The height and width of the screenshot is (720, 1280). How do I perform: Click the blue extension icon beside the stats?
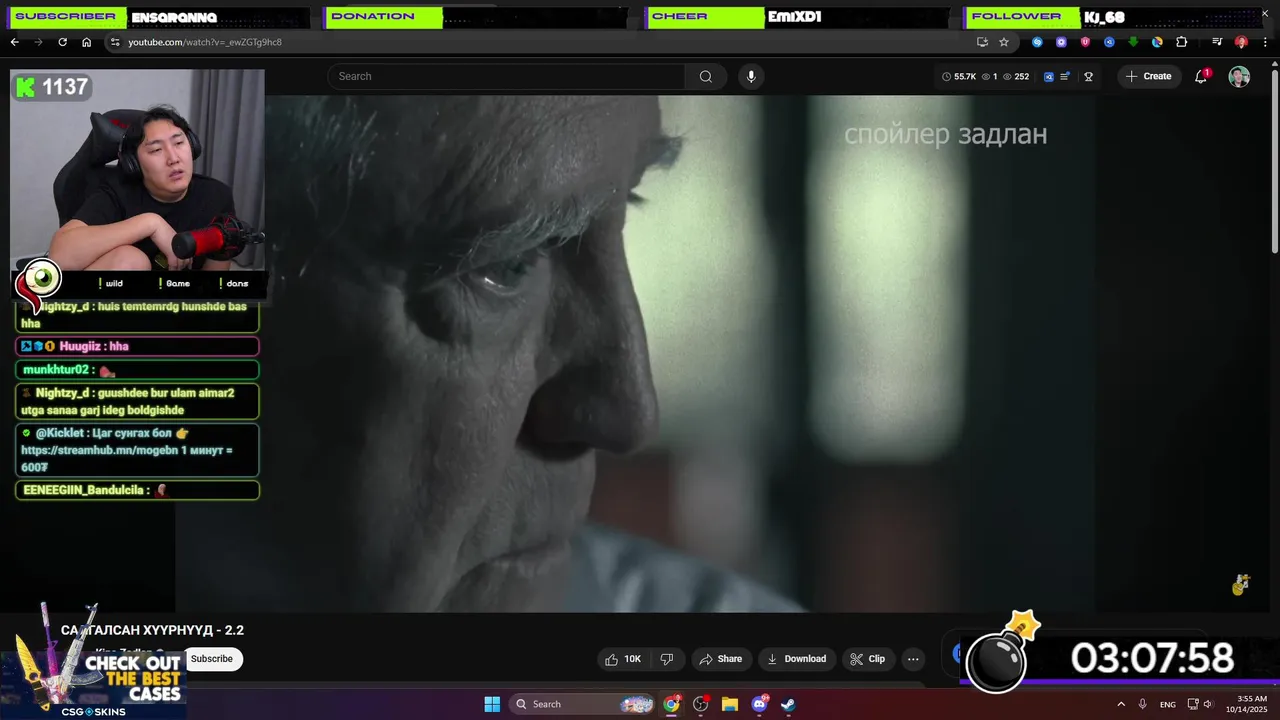1049,76
